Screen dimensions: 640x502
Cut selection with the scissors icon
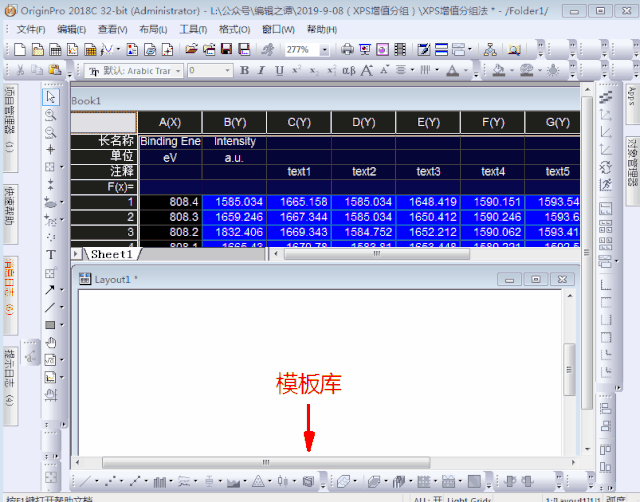(20, 70)
